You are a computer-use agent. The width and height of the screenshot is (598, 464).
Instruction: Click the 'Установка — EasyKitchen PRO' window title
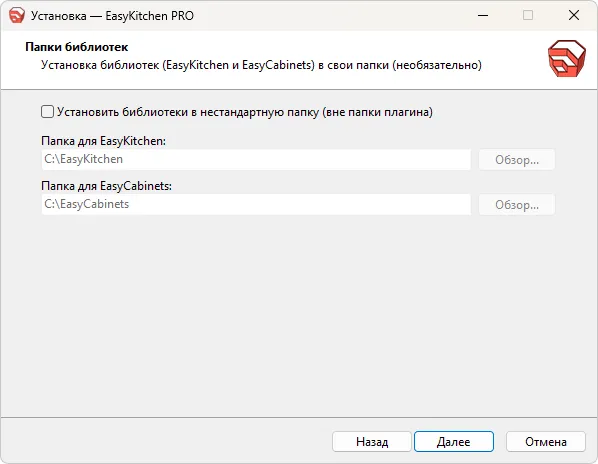coord(112,16)
